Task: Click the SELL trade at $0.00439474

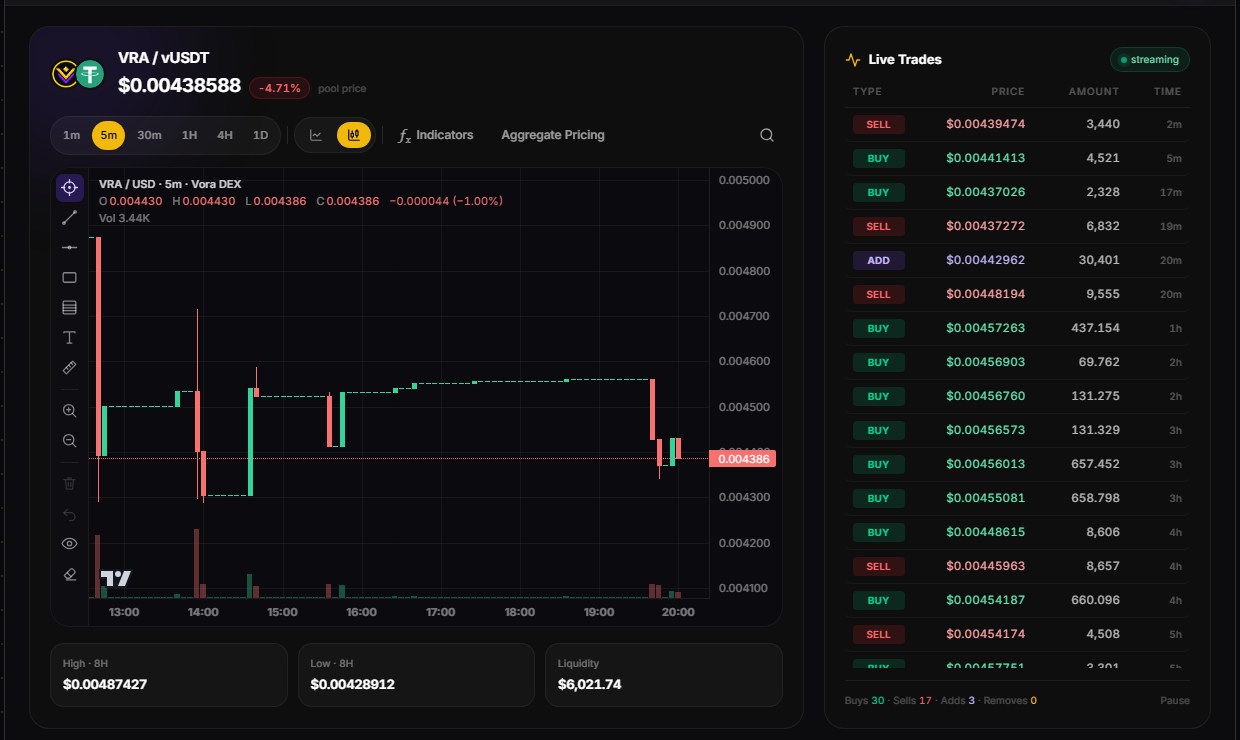Action: click(1017, 124)
